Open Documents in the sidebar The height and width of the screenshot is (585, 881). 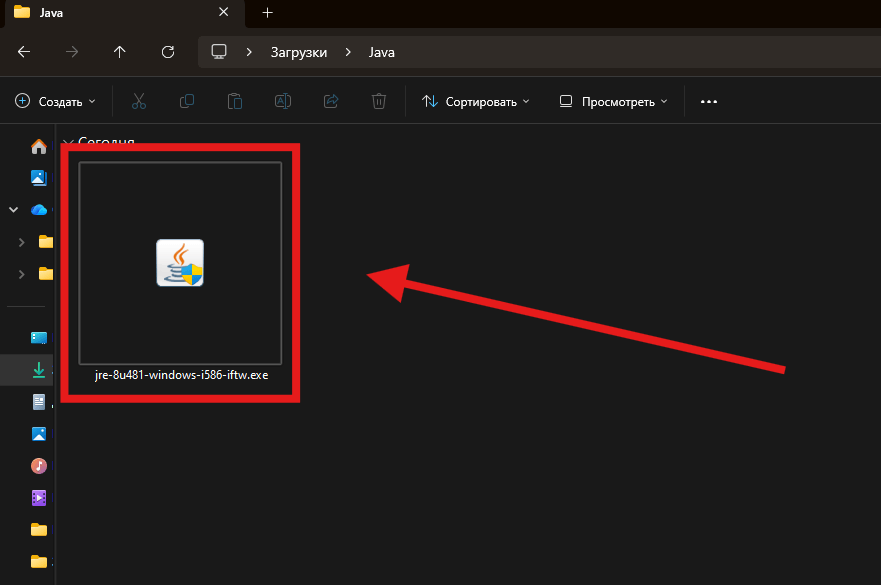pos(39,402)
